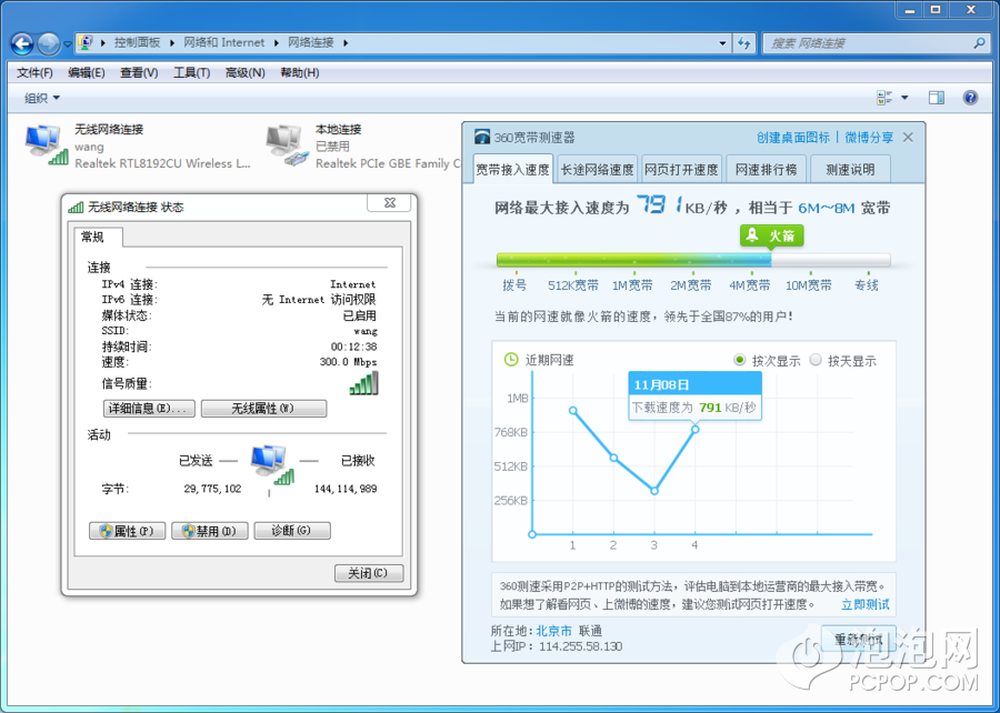Screen dimensions: 1000x713
Task: Click chart data point for test 4
Action: 695,429
